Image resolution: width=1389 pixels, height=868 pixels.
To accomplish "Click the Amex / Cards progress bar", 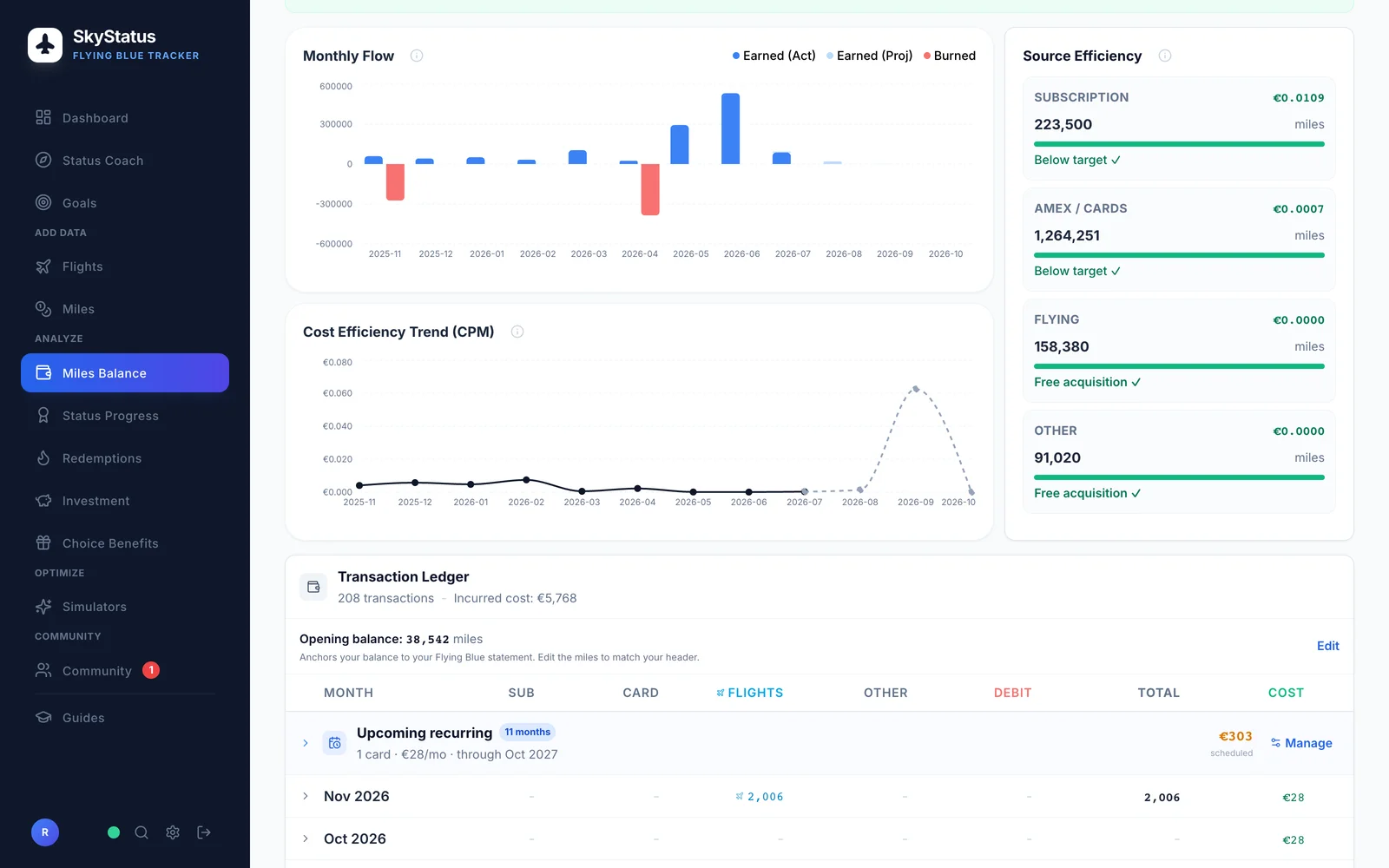I will pyautogui.click(x=1179, y=255).
